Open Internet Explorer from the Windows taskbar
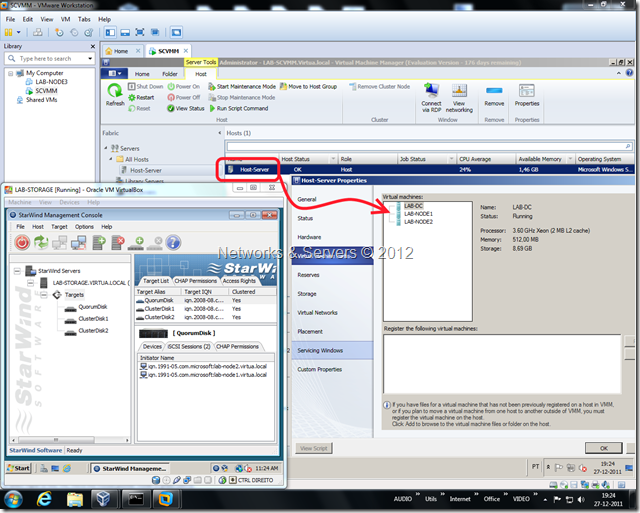 tap(44, 499)
